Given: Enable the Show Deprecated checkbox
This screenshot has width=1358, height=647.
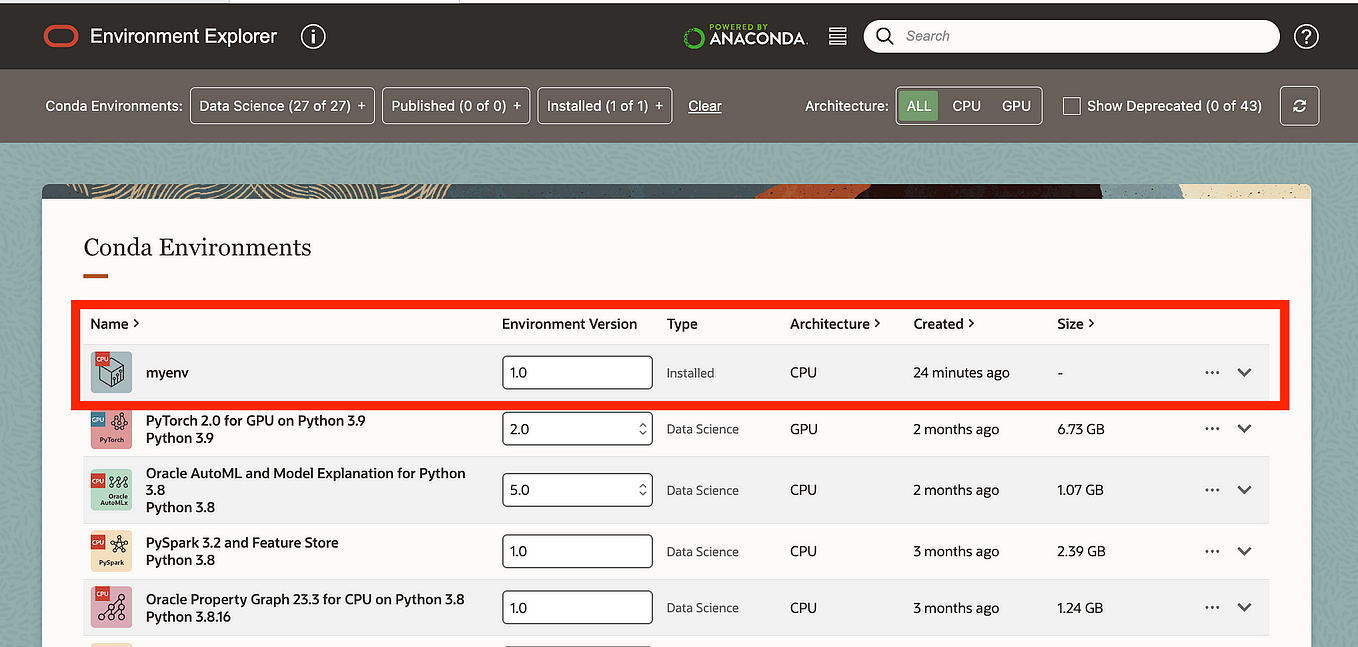Looking at the screenshot, I should click(x=1071, y=106).
